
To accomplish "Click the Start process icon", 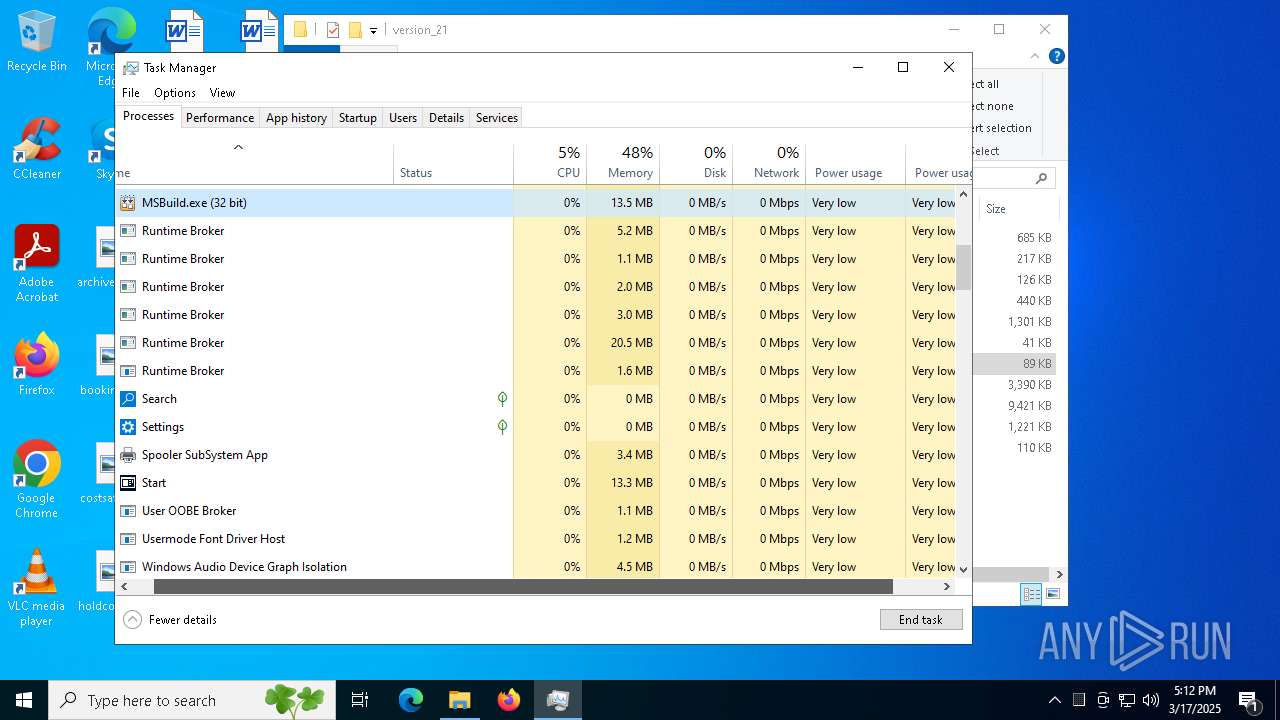I will coord(128,483).
